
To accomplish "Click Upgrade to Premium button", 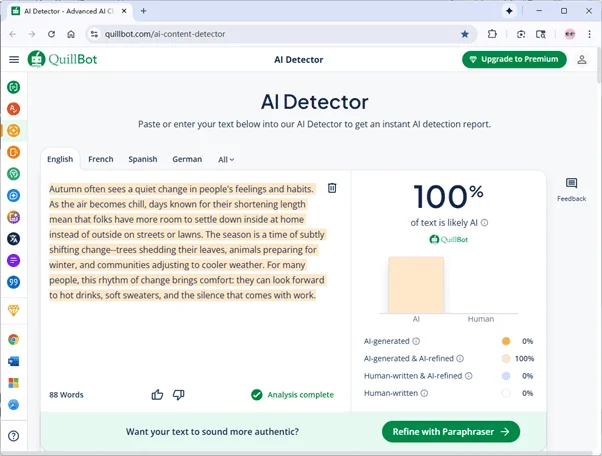I will coord(514,59).
